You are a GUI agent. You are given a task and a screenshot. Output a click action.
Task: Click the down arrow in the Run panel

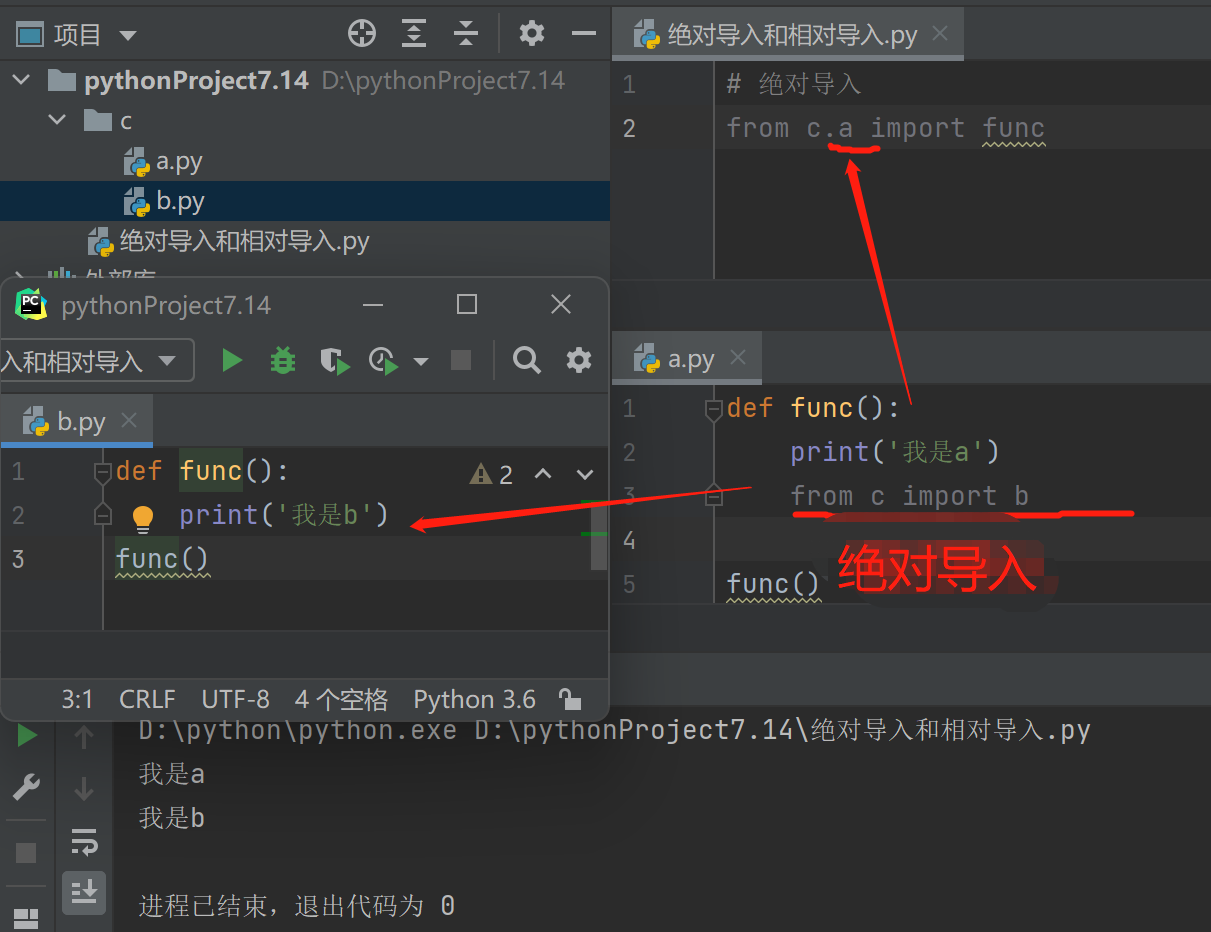(x=84, y=788)
